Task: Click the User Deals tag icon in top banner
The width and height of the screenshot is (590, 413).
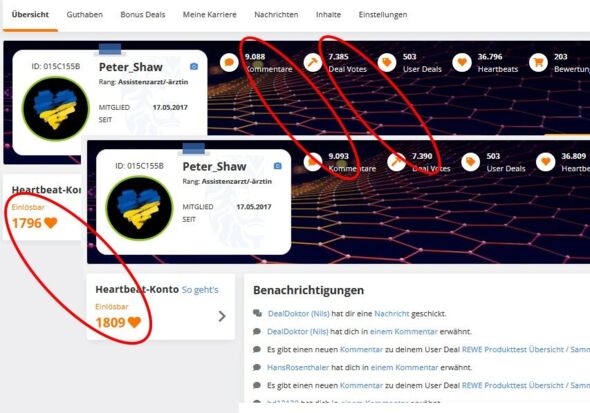Action: 387,62
